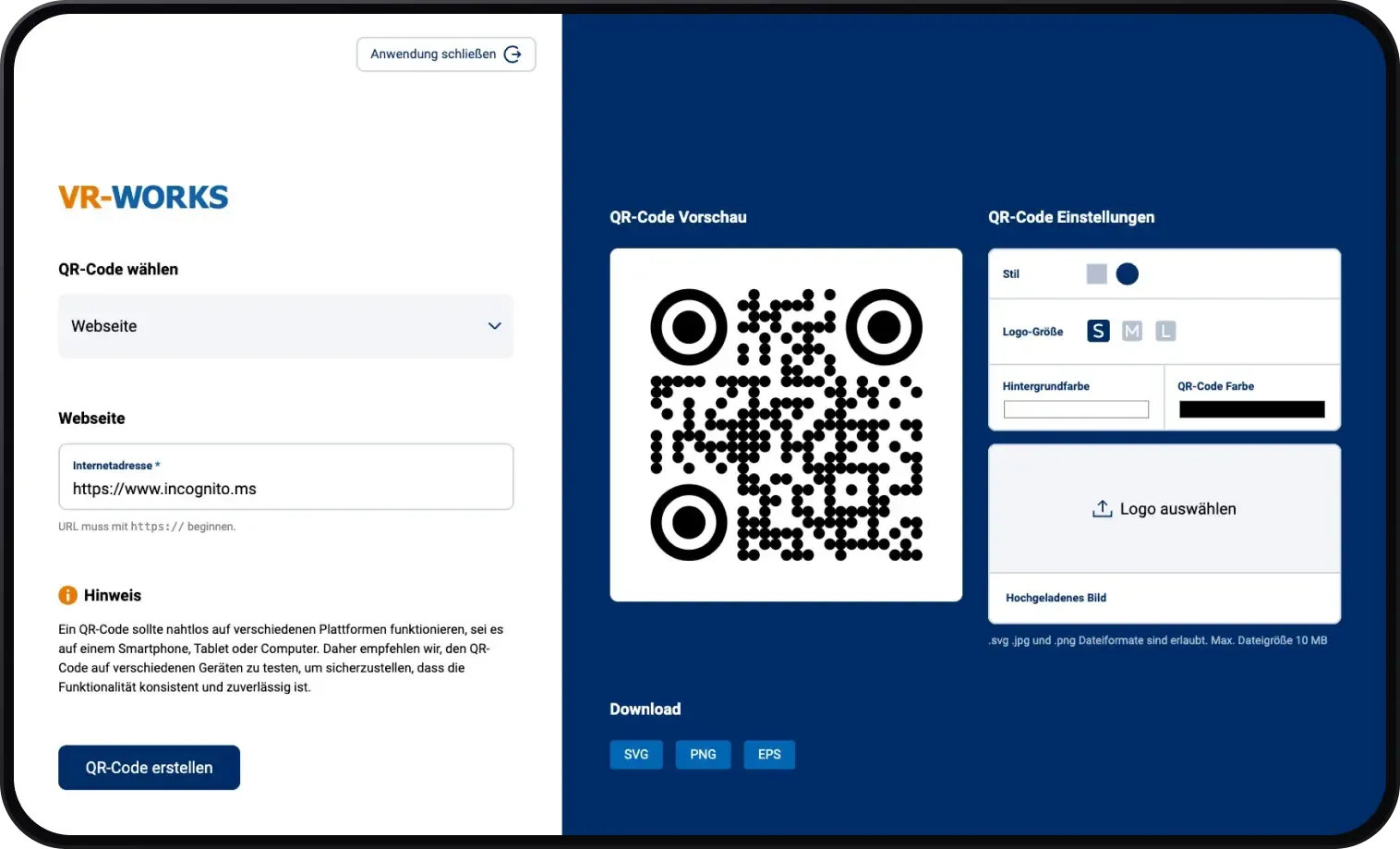The image size is (1400, 849).
Task: Click the orange Hinweis info icon
Action: 67,596
